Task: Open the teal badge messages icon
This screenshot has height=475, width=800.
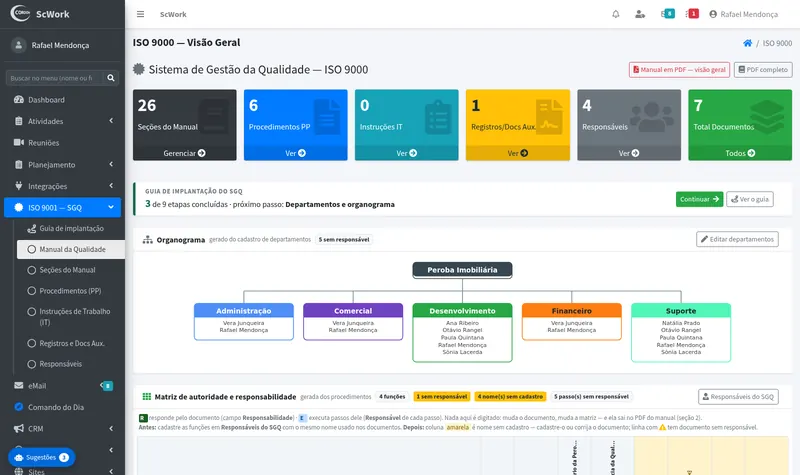Action: pyautogui.click(x=667, y=14)
